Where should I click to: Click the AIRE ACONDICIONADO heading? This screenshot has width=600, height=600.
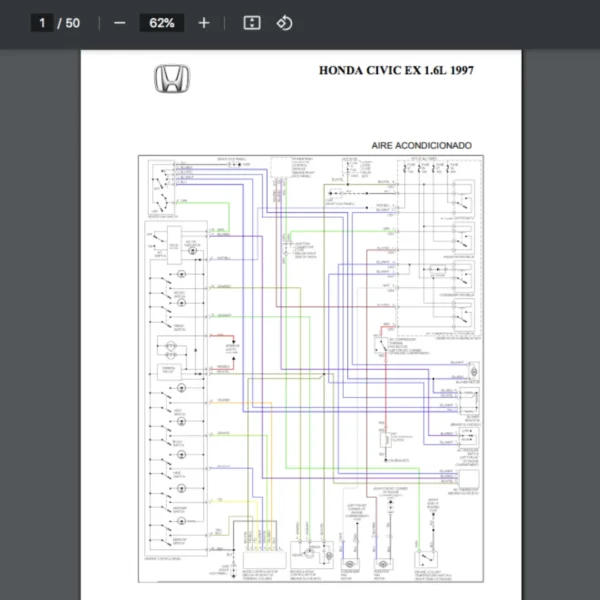pyautogui.click(x=421, y=145)
